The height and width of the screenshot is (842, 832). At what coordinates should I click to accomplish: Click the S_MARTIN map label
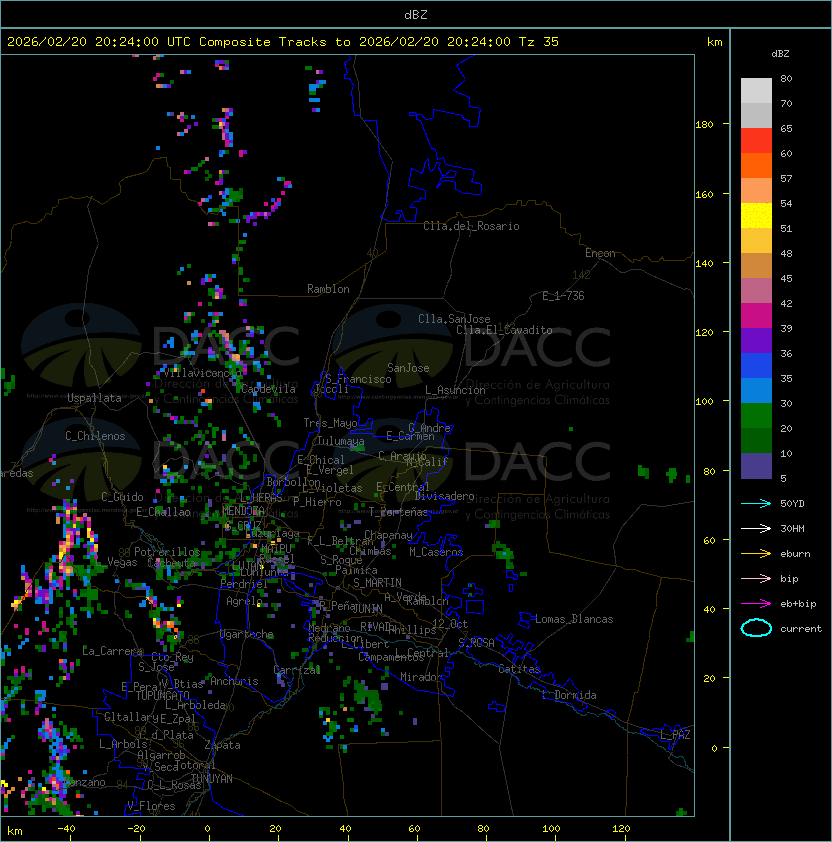(x=378, y=583)
